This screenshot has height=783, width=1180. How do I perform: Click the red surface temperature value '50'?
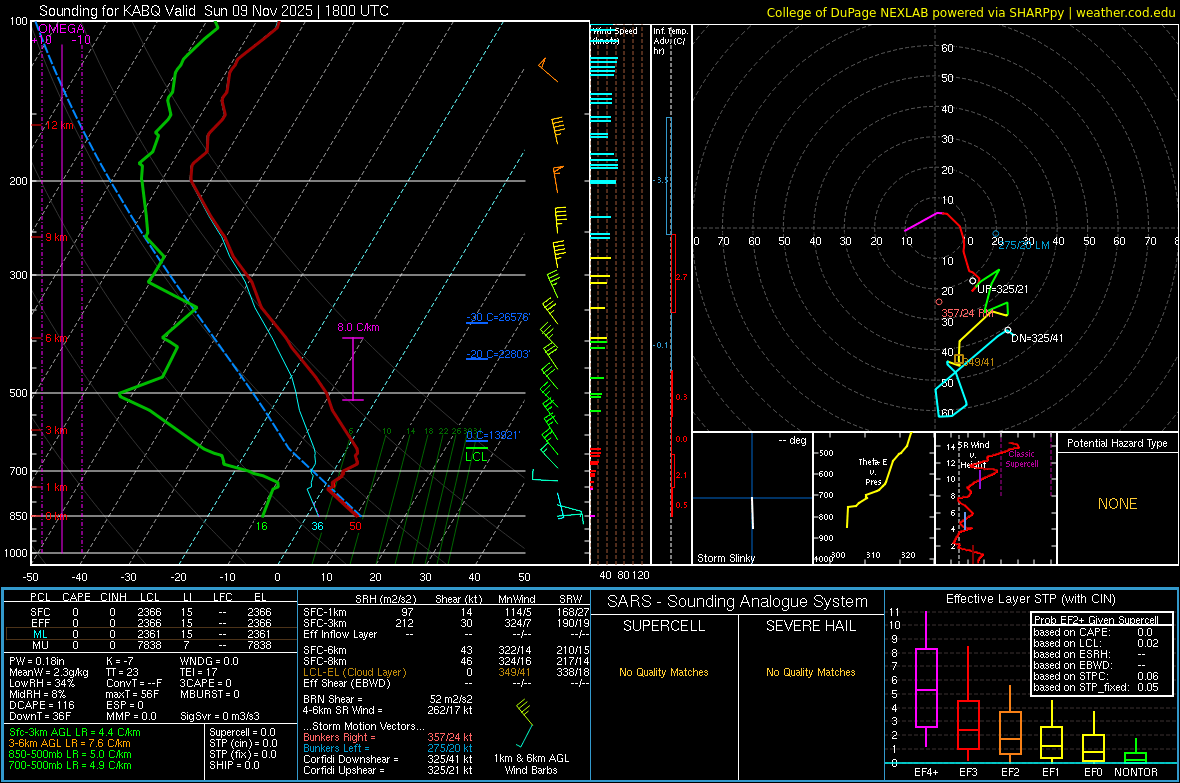click(355, 526)
